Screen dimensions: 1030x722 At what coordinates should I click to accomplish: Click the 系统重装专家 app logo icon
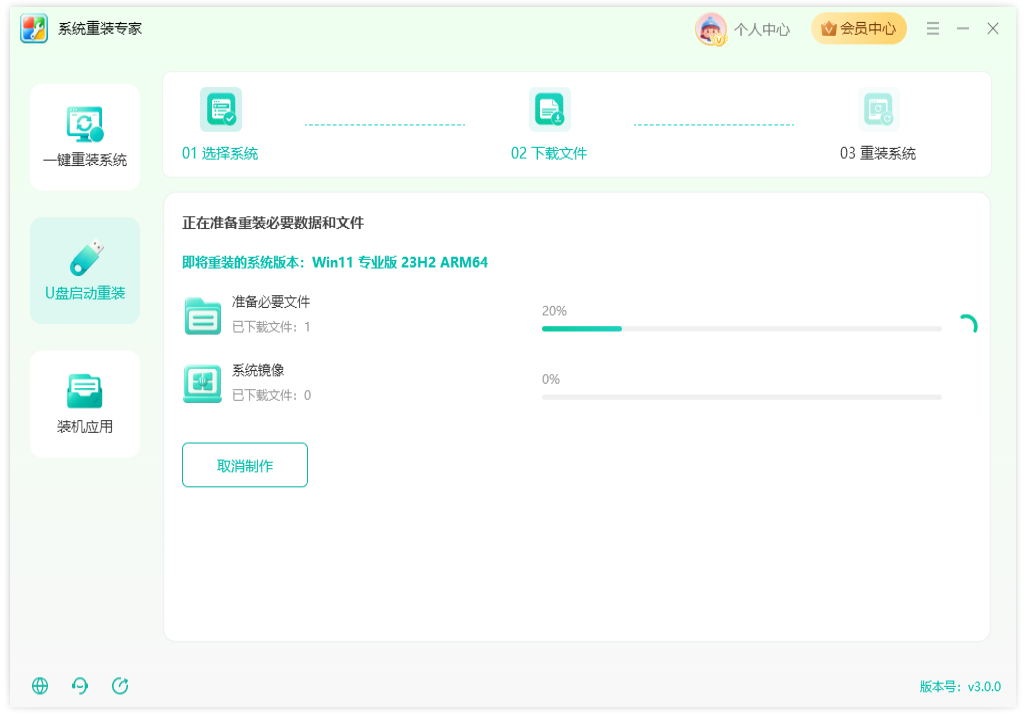pyautogui.click(x=34, y=28)
